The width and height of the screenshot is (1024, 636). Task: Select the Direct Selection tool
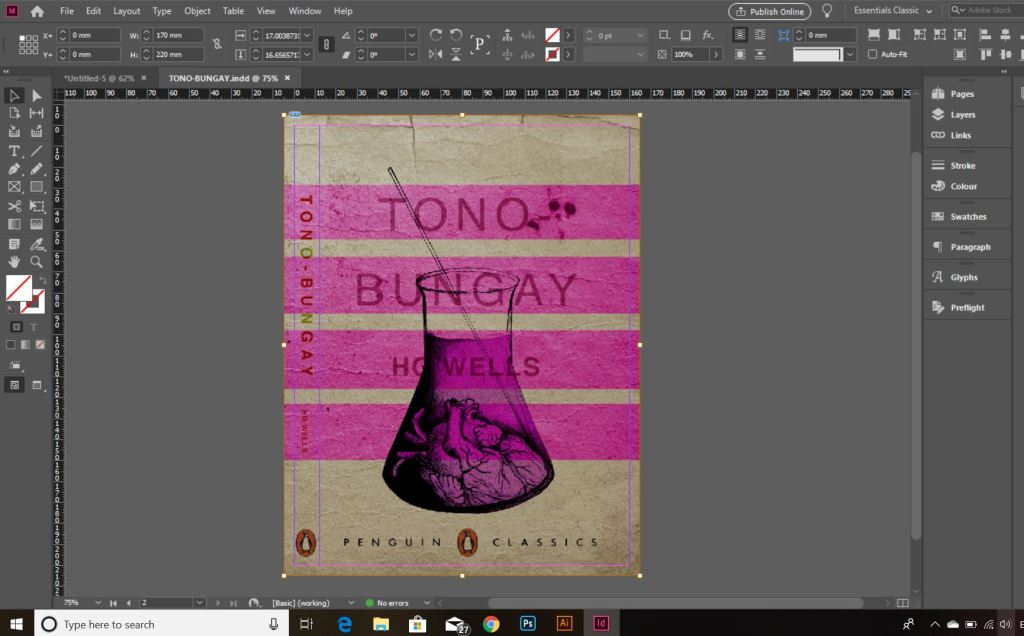click(37, 95)
